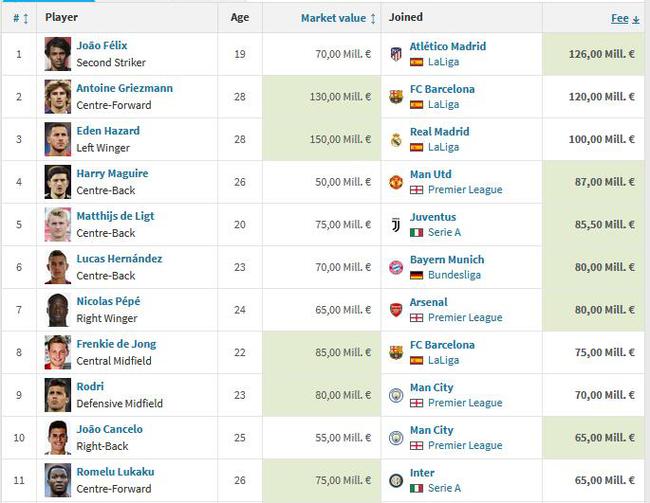Click Harry Maguire's portrait thumbnail

pos(58,182)
